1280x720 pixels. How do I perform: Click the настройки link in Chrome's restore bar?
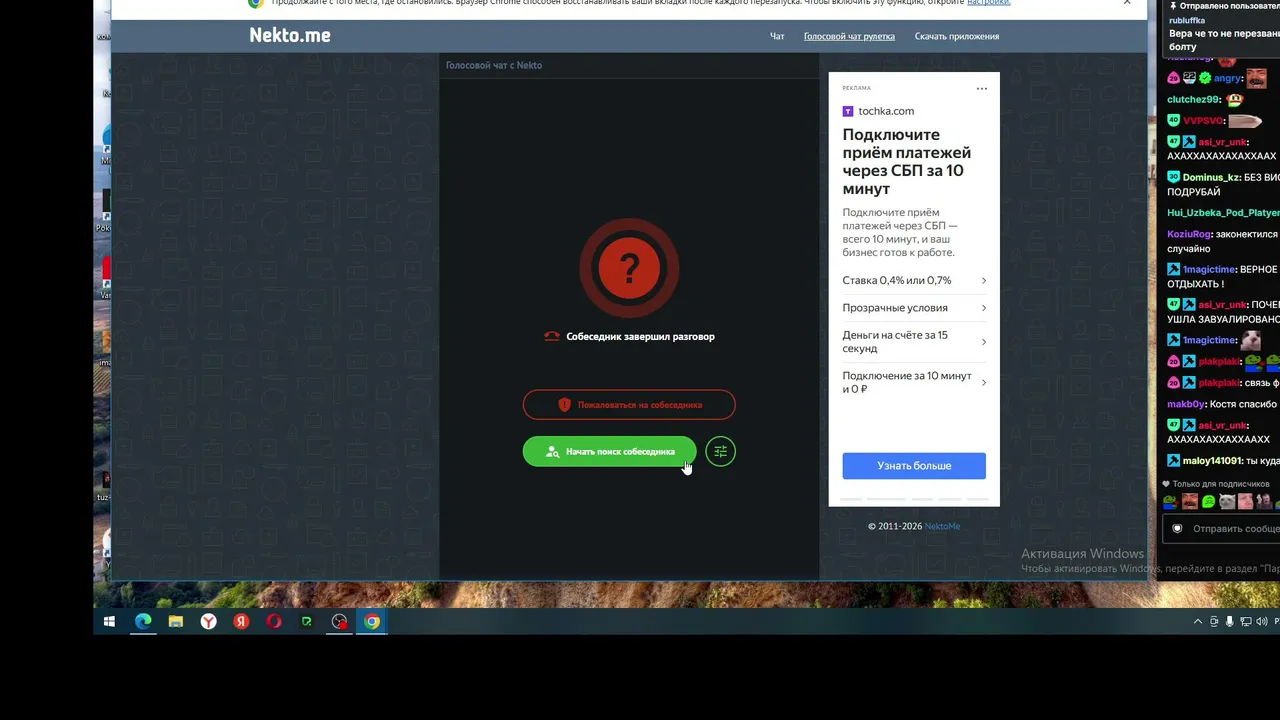click(988, 3)
